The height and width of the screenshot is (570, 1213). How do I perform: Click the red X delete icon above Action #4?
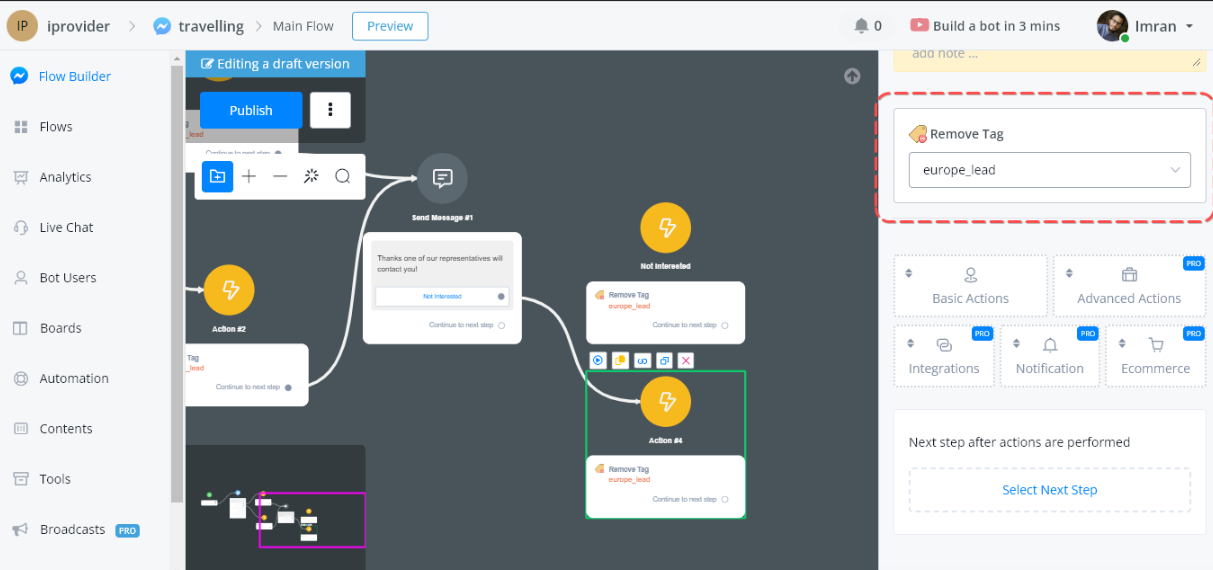point(686,360)
